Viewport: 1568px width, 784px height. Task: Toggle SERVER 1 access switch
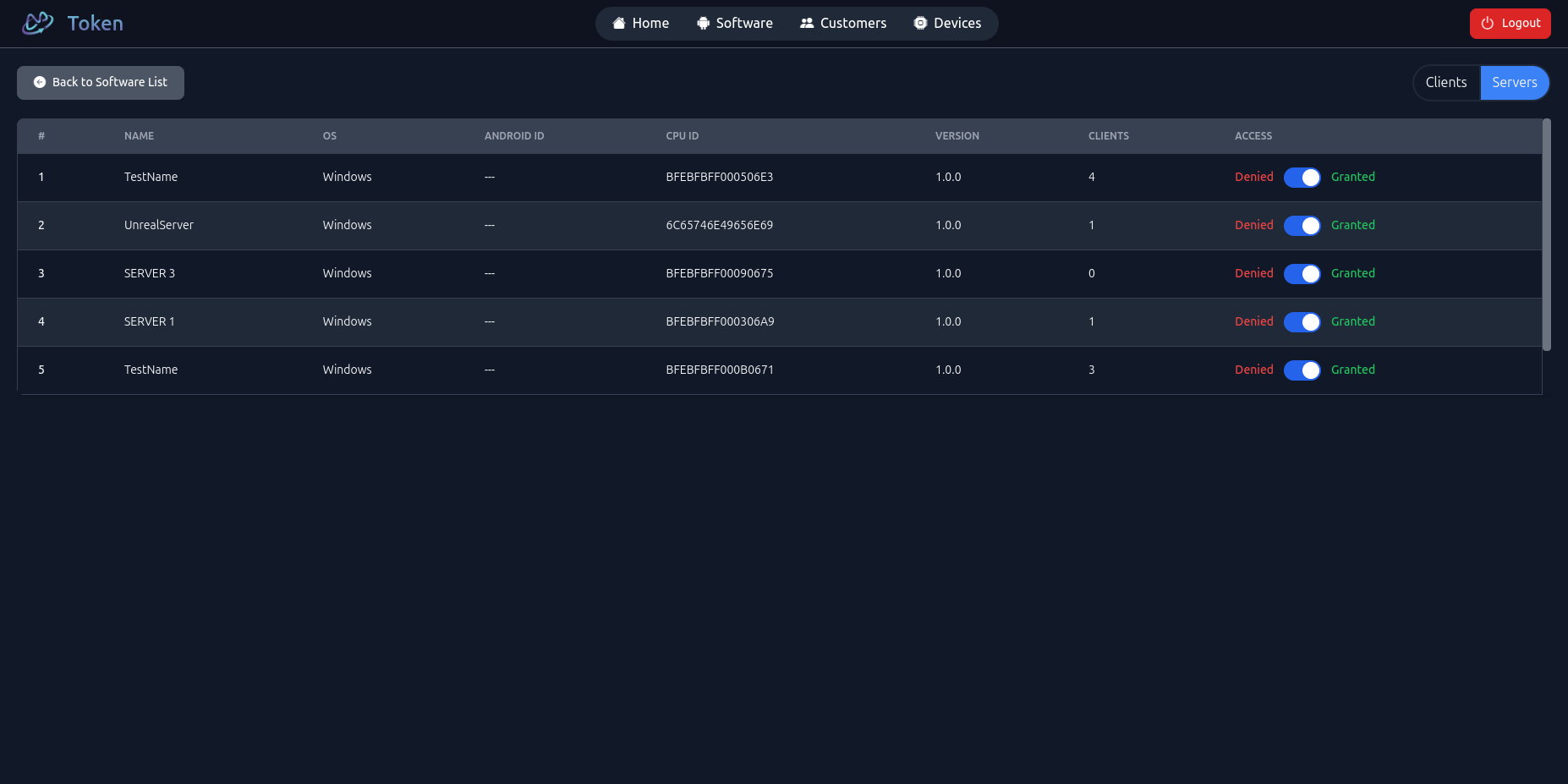point(1302,322)
